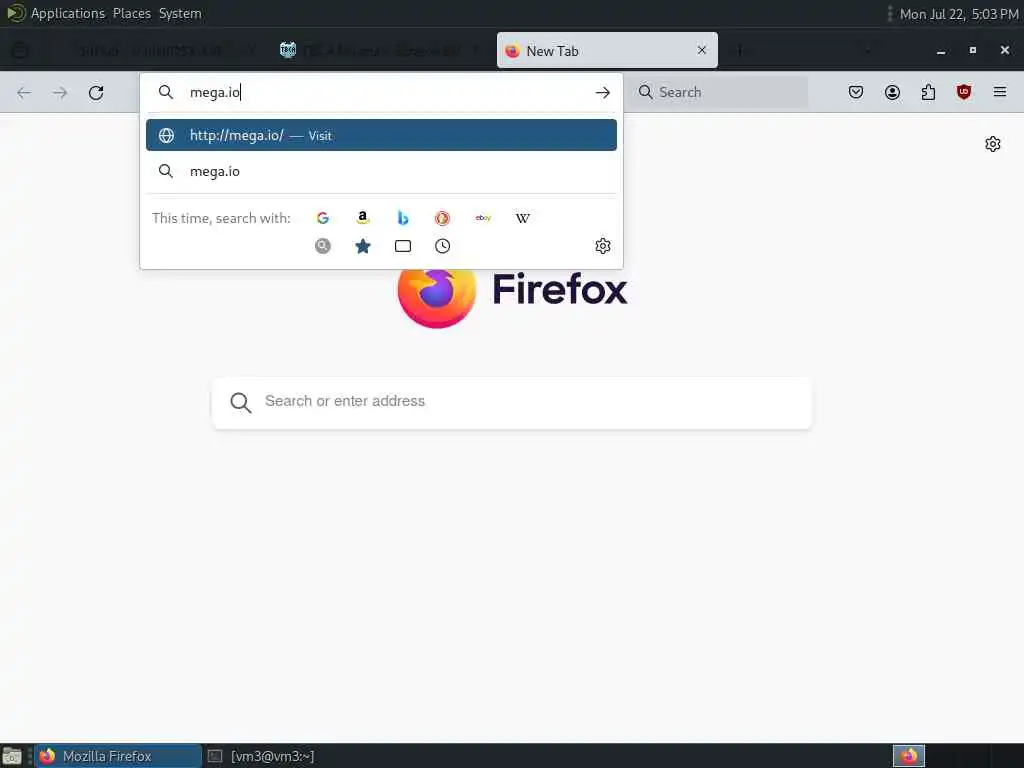
Task: Select the Firefox workspace thumbnail in bottom panel
Action: 908,756
